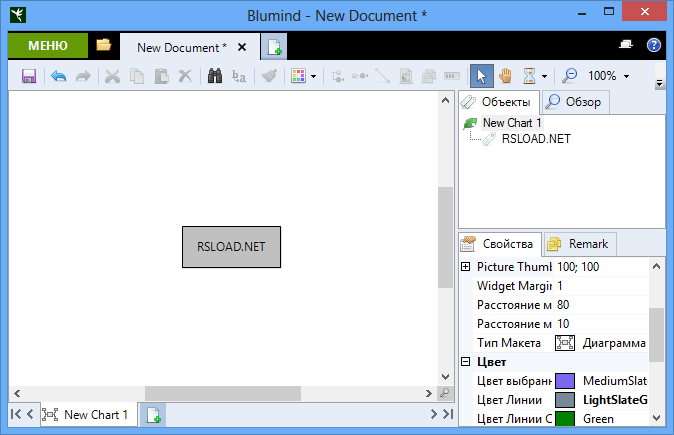Cut the selected topic with scissors

point(113,76)
